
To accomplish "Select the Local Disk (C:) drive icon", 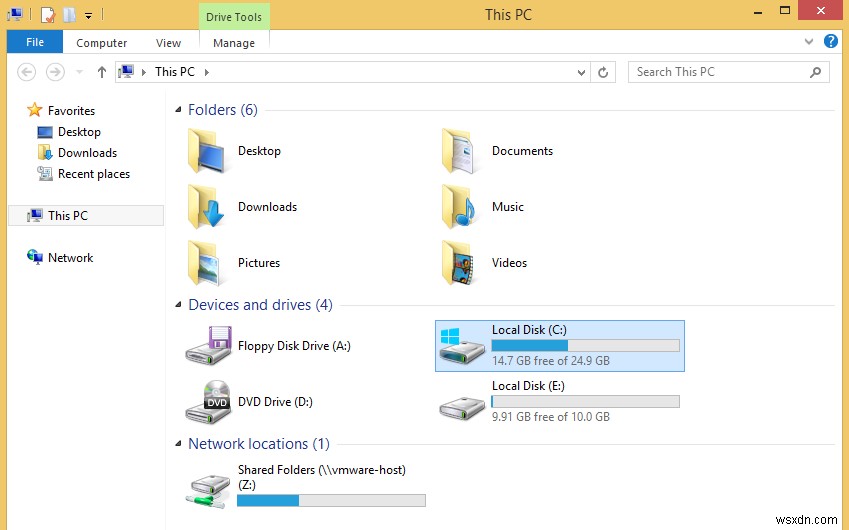I will click(461, 345).
